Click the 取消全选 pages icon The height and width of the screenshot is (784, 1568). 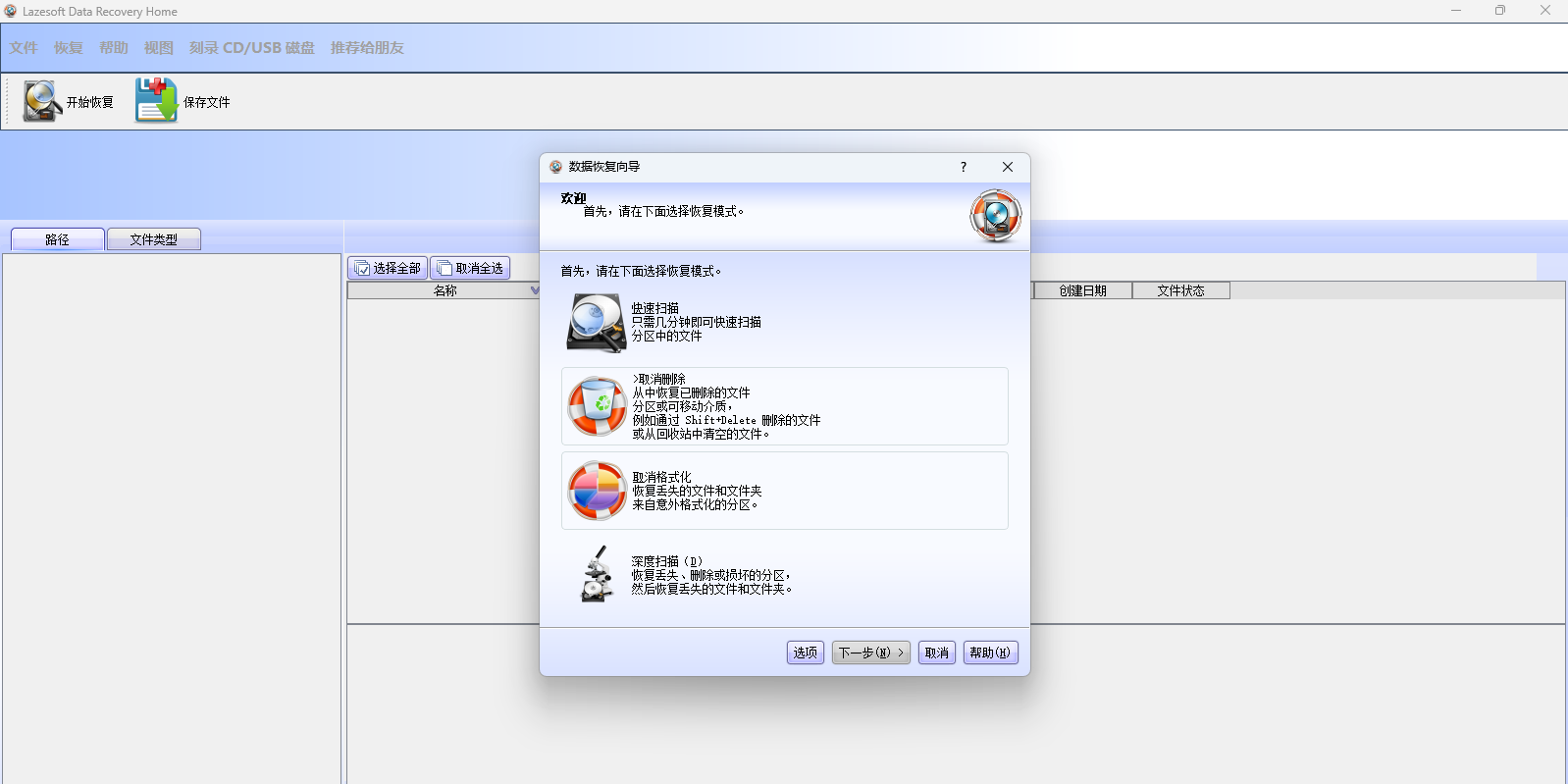(444, 269)
